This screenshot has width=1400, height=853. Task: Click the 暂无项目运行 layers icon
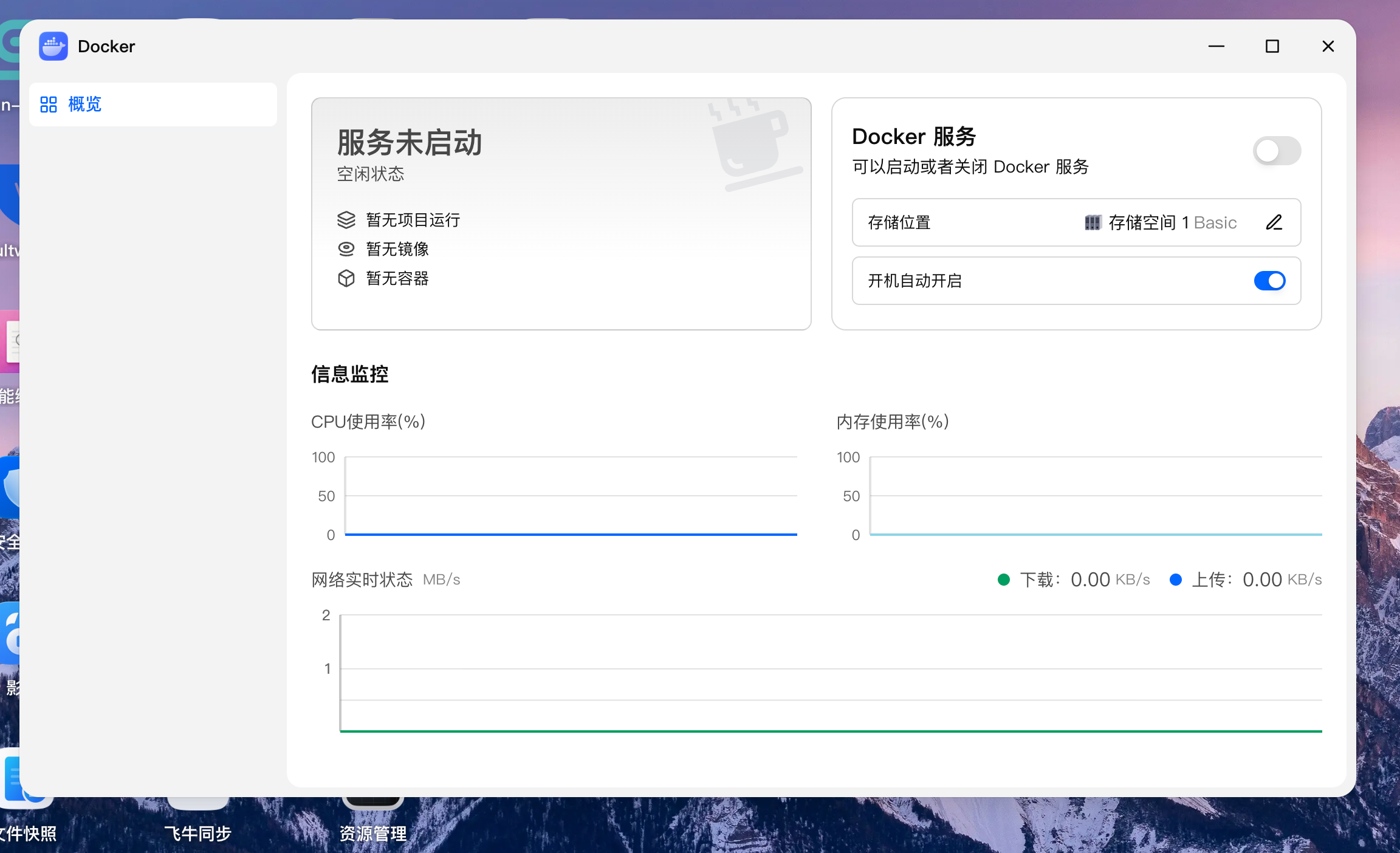346,220
